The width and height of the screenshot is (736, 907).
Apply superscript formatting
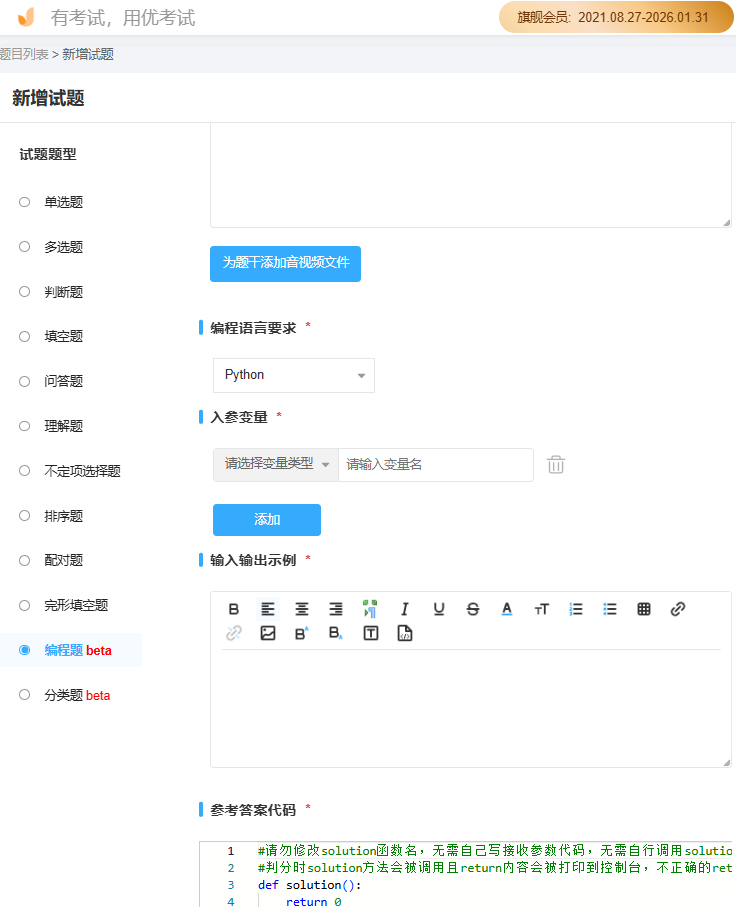(302, 633)
